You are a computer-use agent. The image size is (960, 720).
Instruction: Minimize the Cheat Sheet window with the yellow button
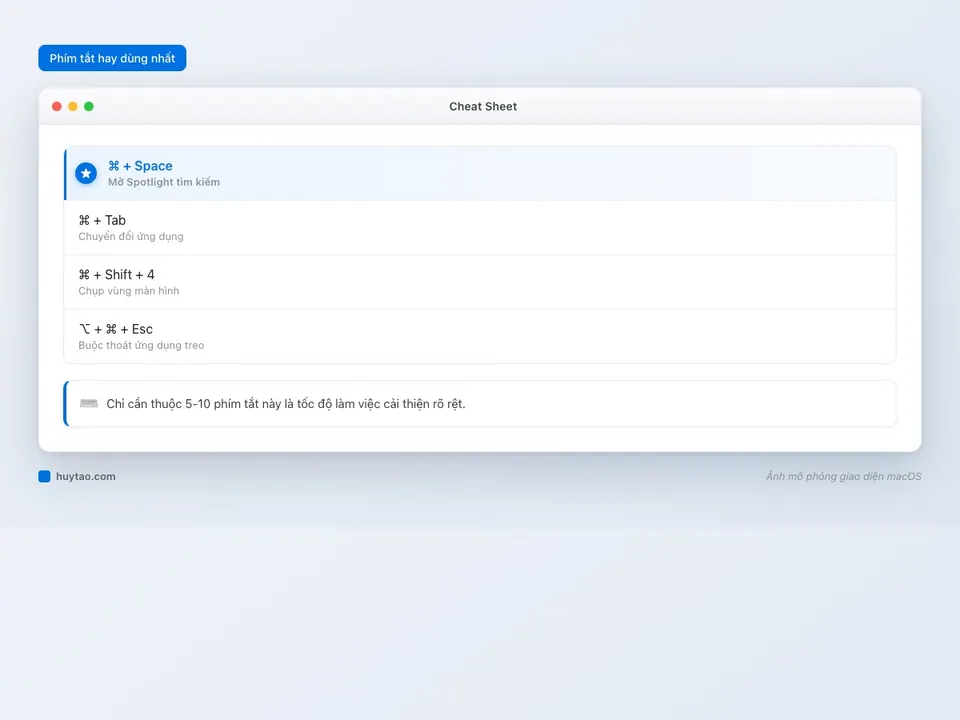click(x=73, y=107)
